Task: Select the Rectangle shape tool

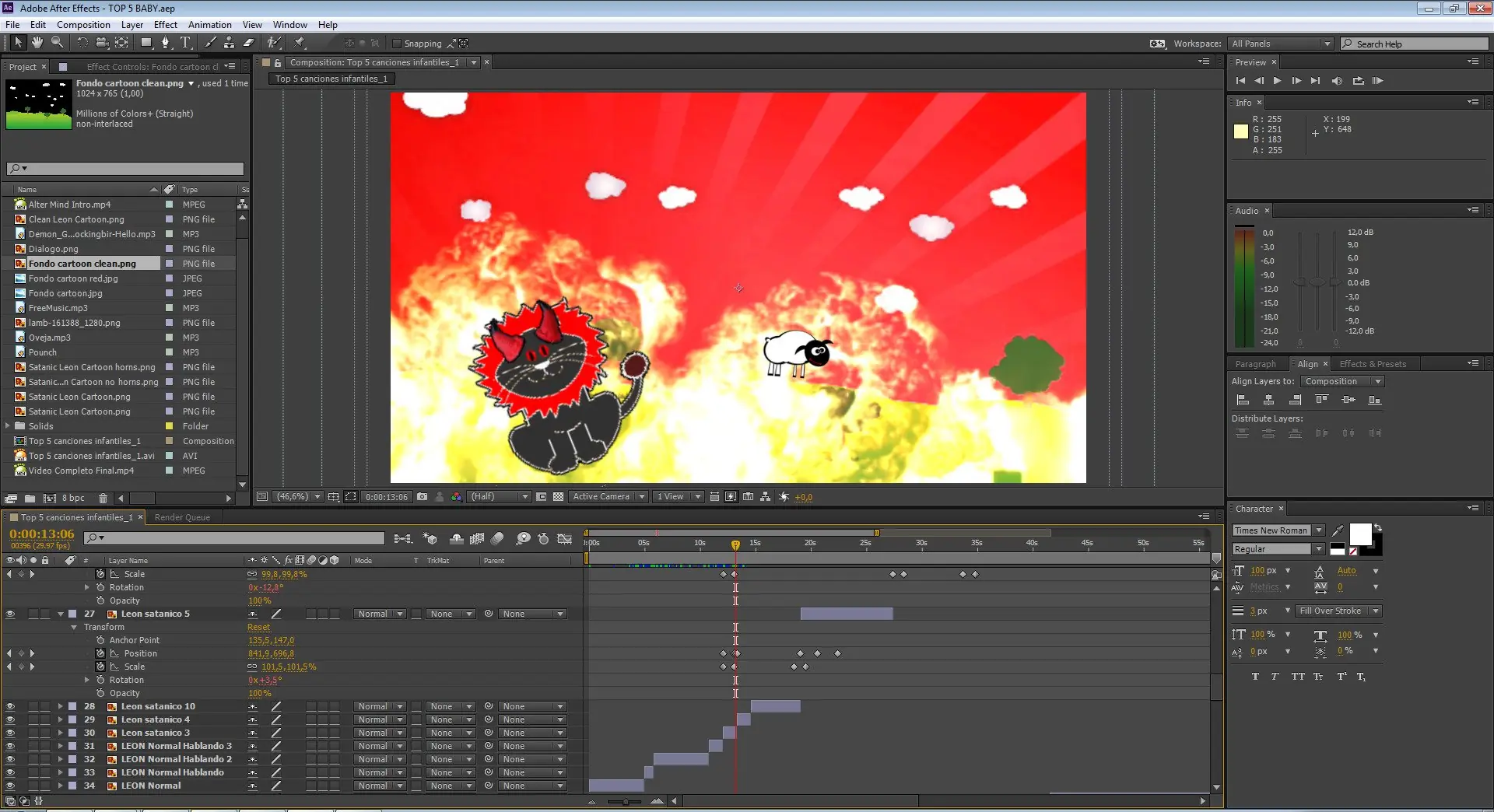Action: pos(146,43)
